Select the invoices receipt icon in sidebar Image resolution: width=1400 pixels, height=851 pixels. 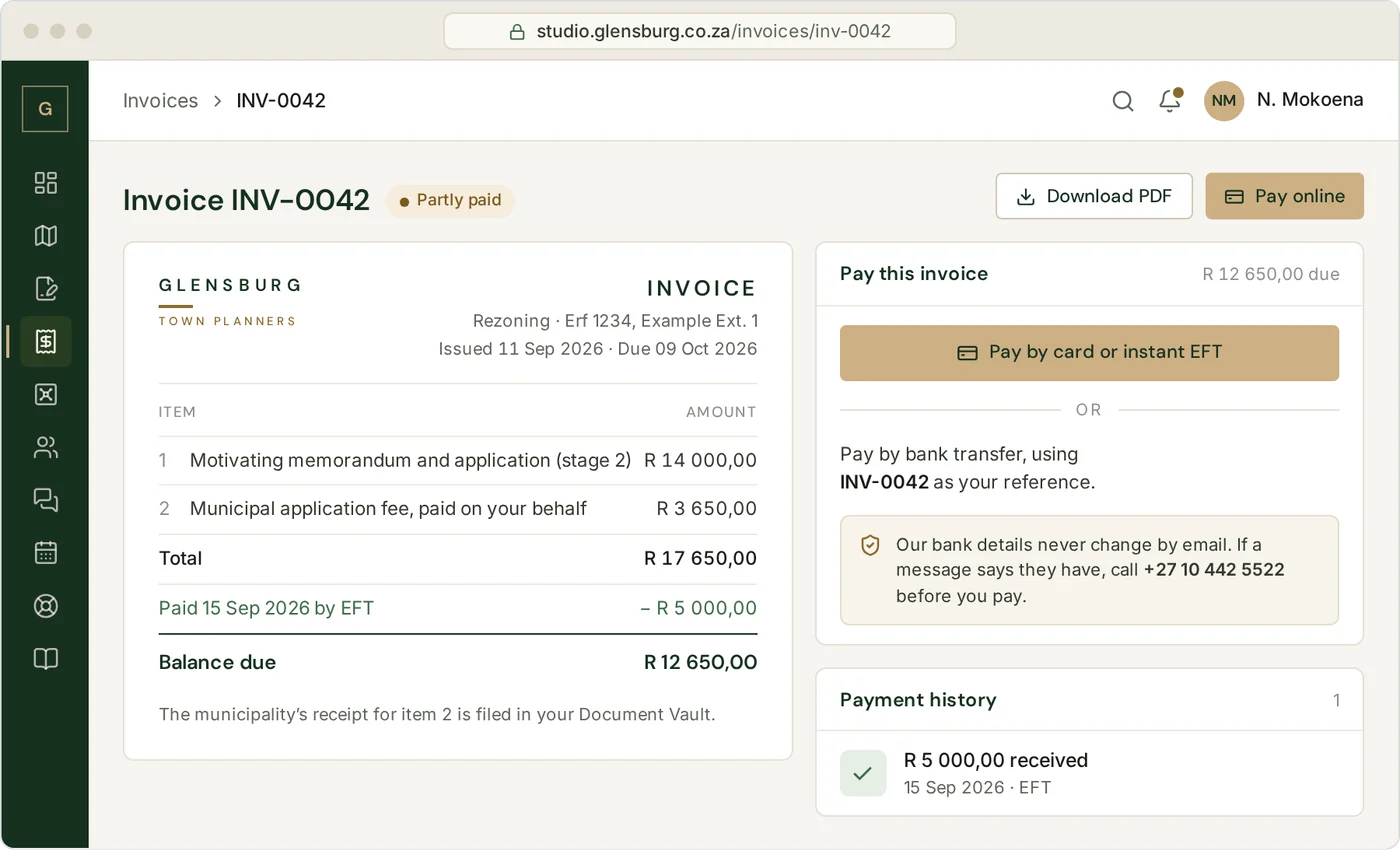[x=45, y=342]
